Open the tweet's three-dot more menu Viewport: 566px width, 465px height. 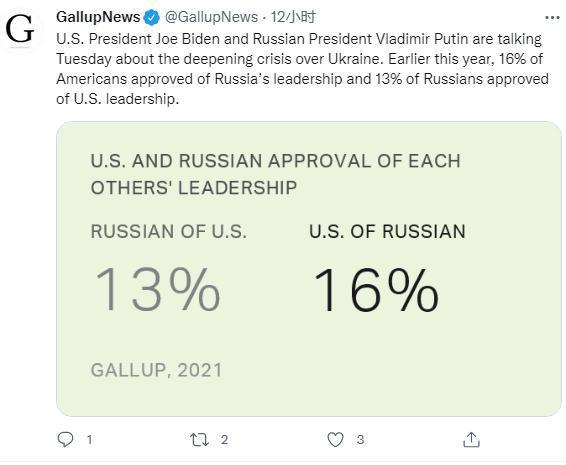click(552, 17)
